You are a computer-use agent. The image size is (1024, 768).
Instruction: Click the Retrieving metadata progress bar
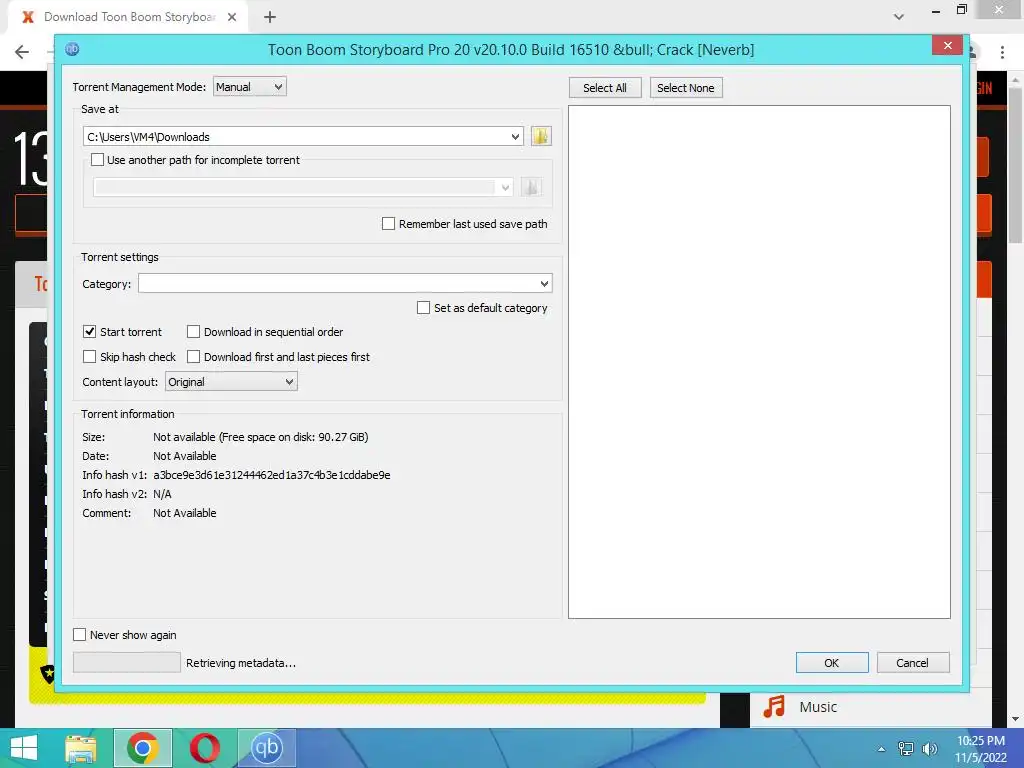point(127,662)
